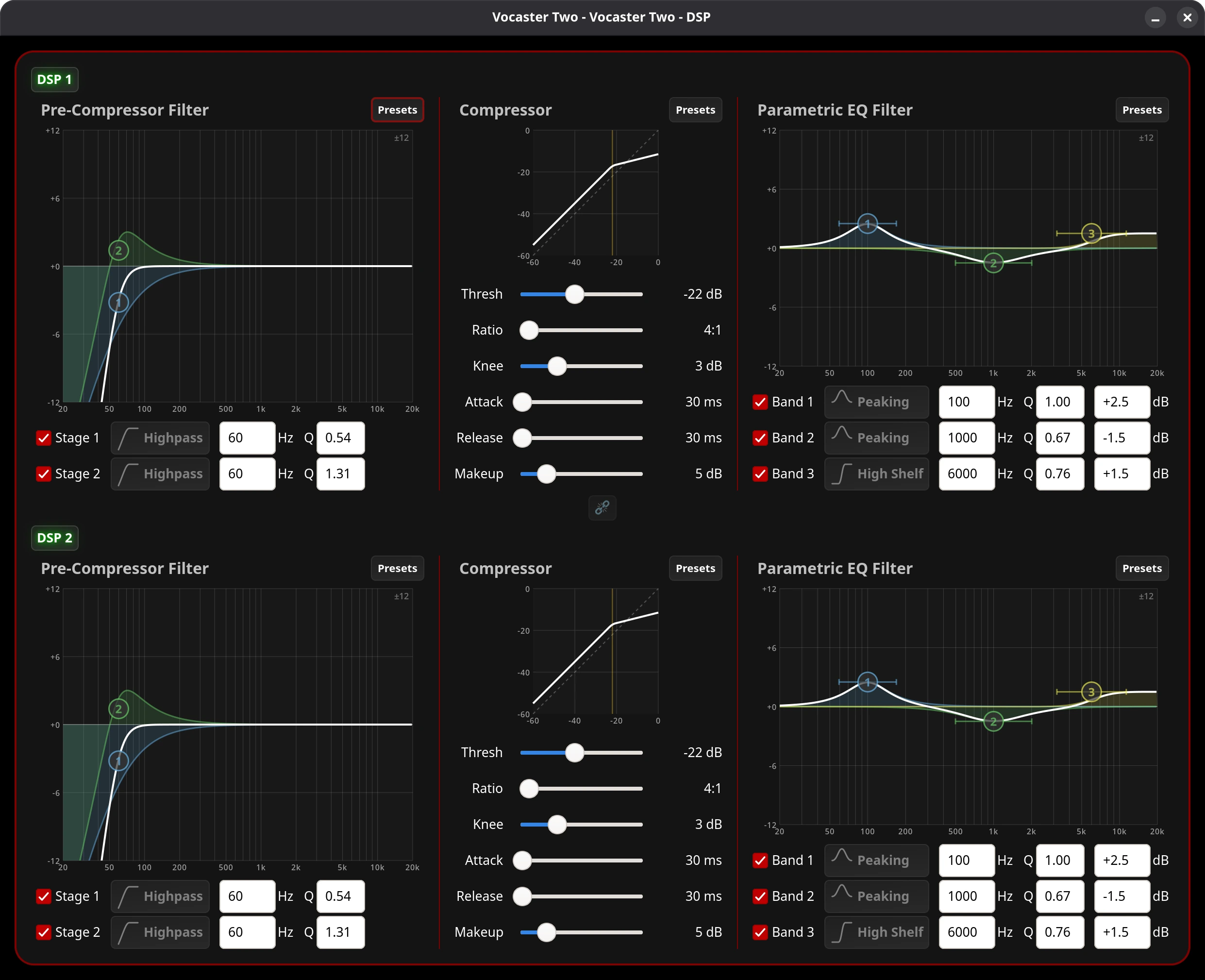Open DSP 1 Stage 1 Highpass filter type dropdown
Screen dimensions: 1205x980
[160, 438]
